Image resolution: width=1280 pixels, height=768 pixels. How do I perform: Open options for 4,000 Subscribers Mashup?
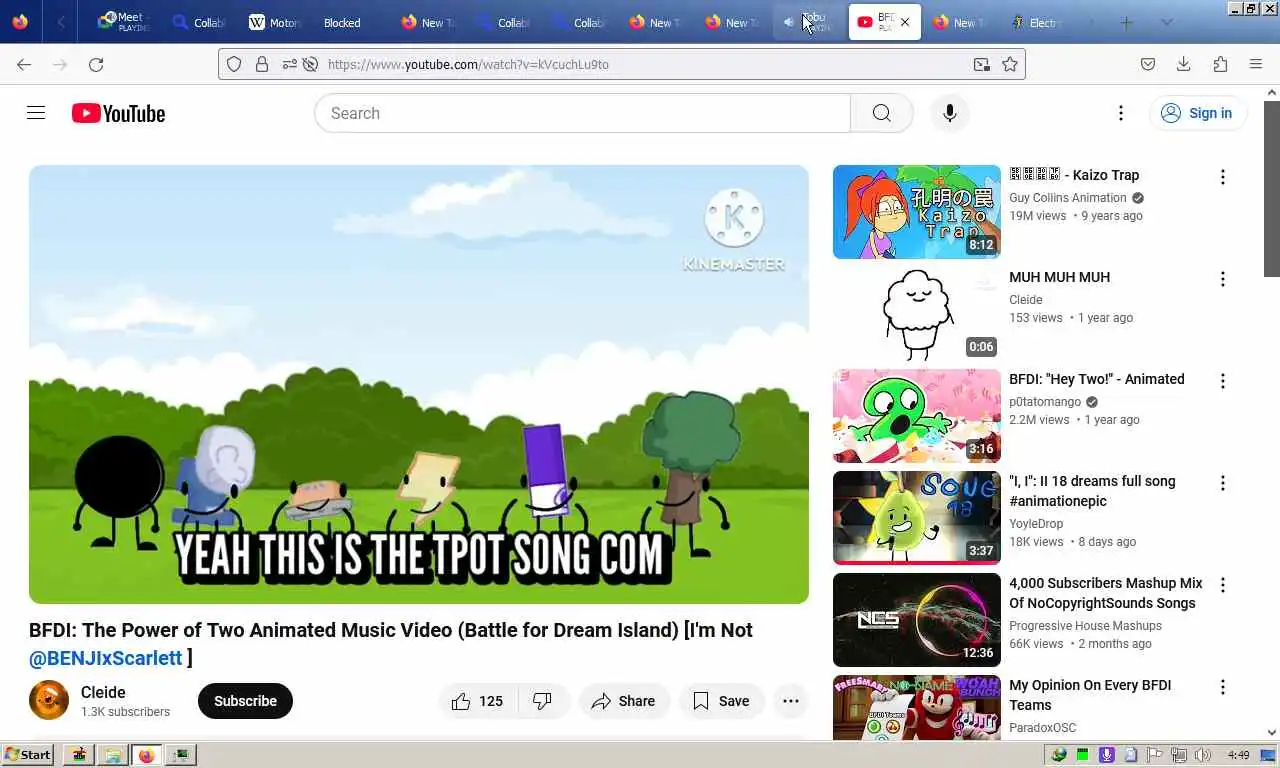click(x=1222, y=585)
